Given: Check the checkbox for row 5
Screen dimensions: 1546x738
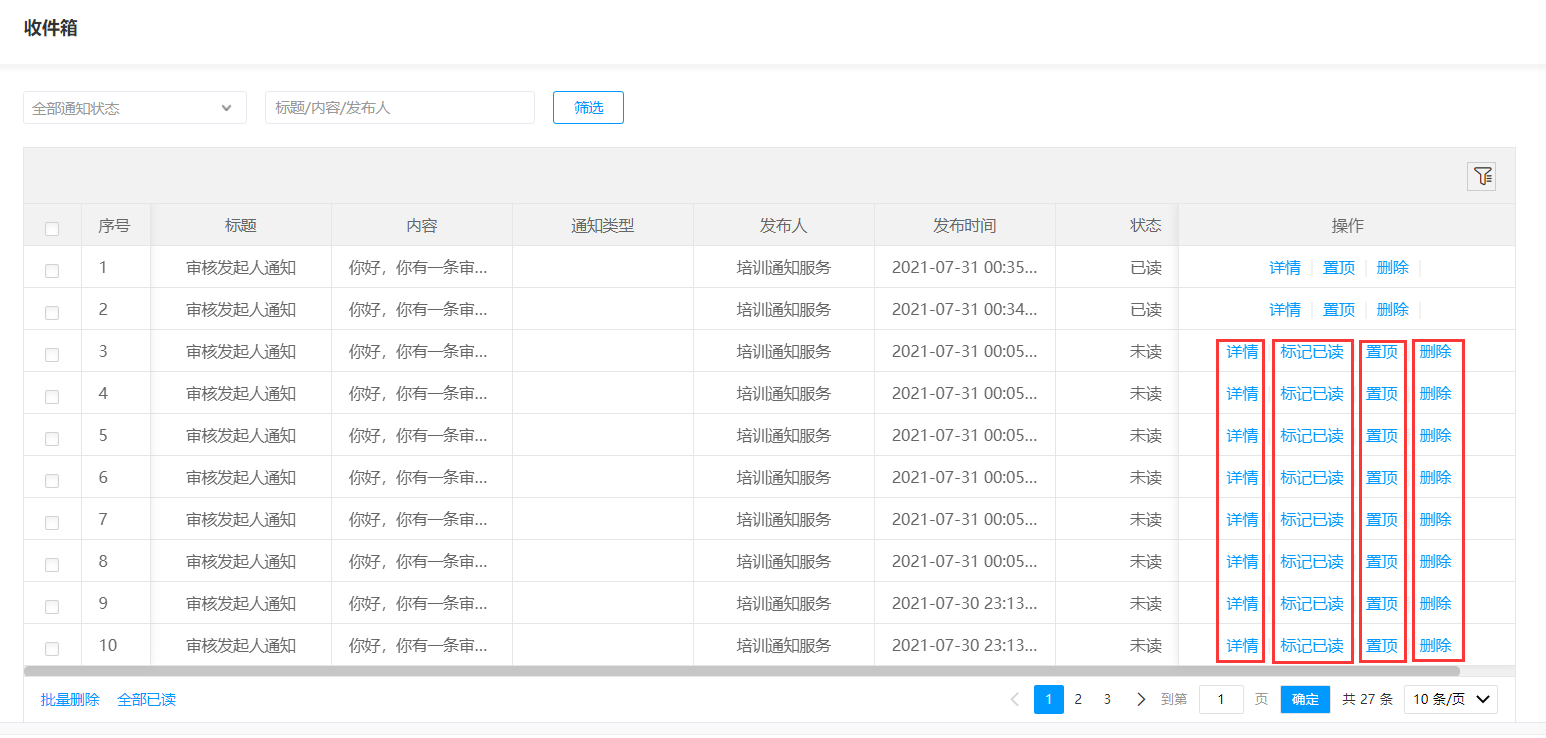Looking at the screenshot, I should [52, 439].
